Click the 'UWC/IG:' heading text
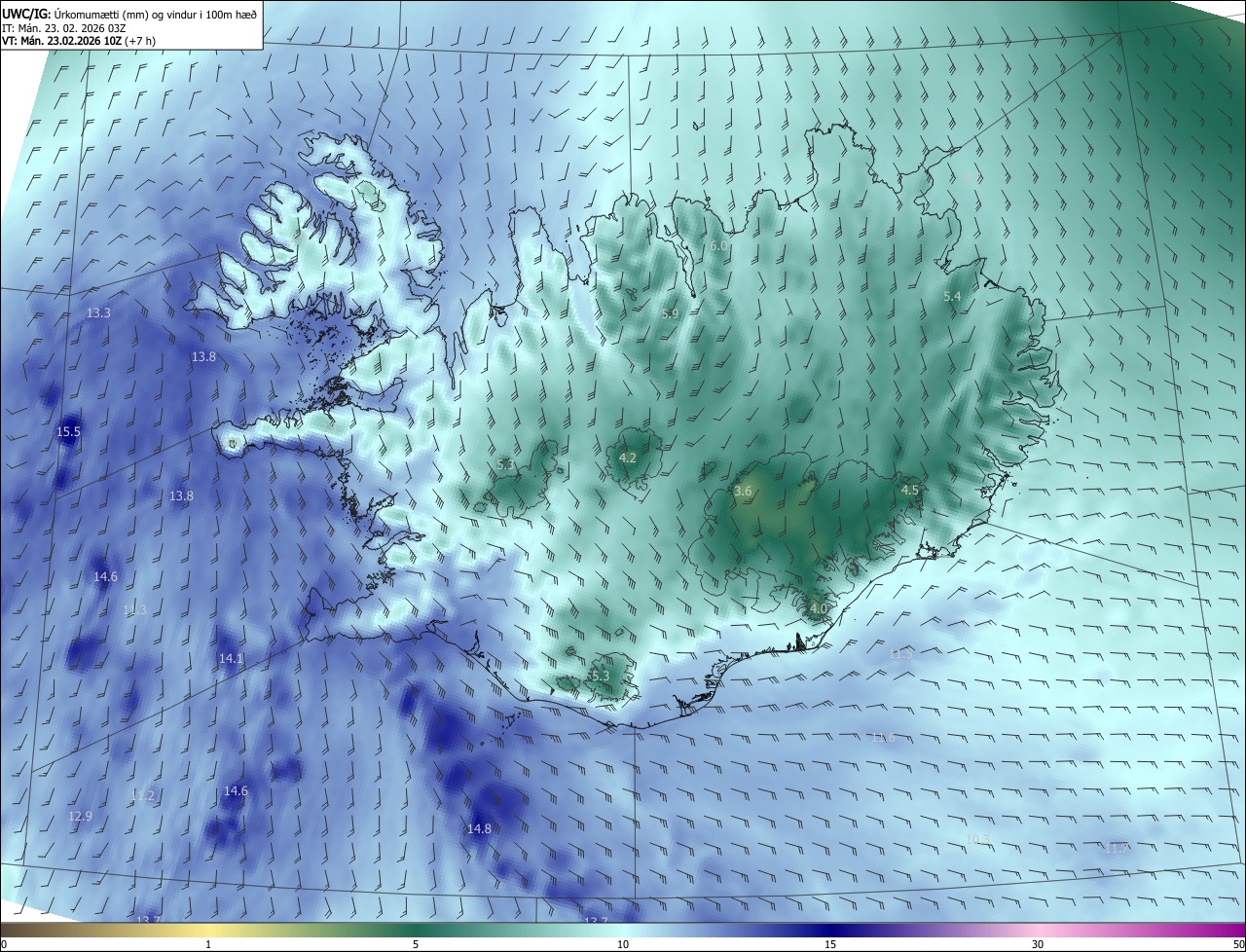 click(26, 14)
